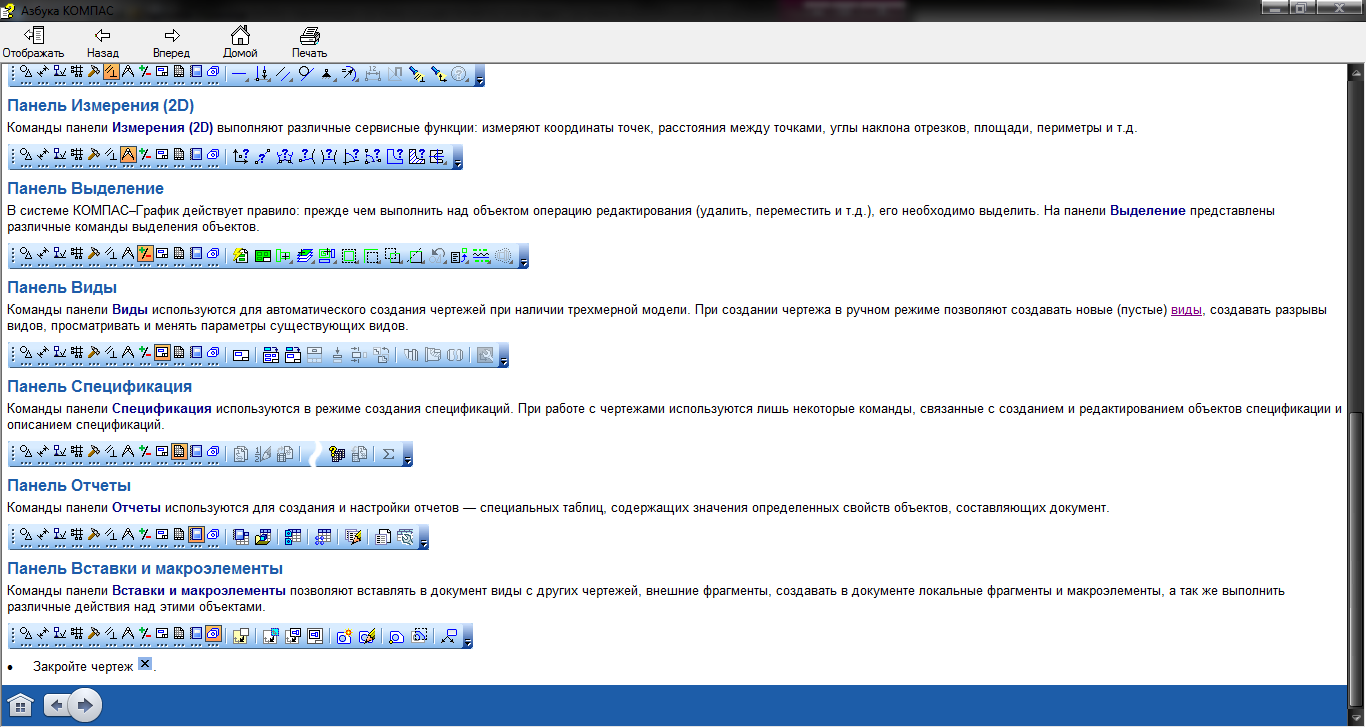Click the last command icon in Вставки и макроэлементы toolbar
The height and width of the screenshot is (728, 1366).
pyautogui.click(x=449, y=636)
